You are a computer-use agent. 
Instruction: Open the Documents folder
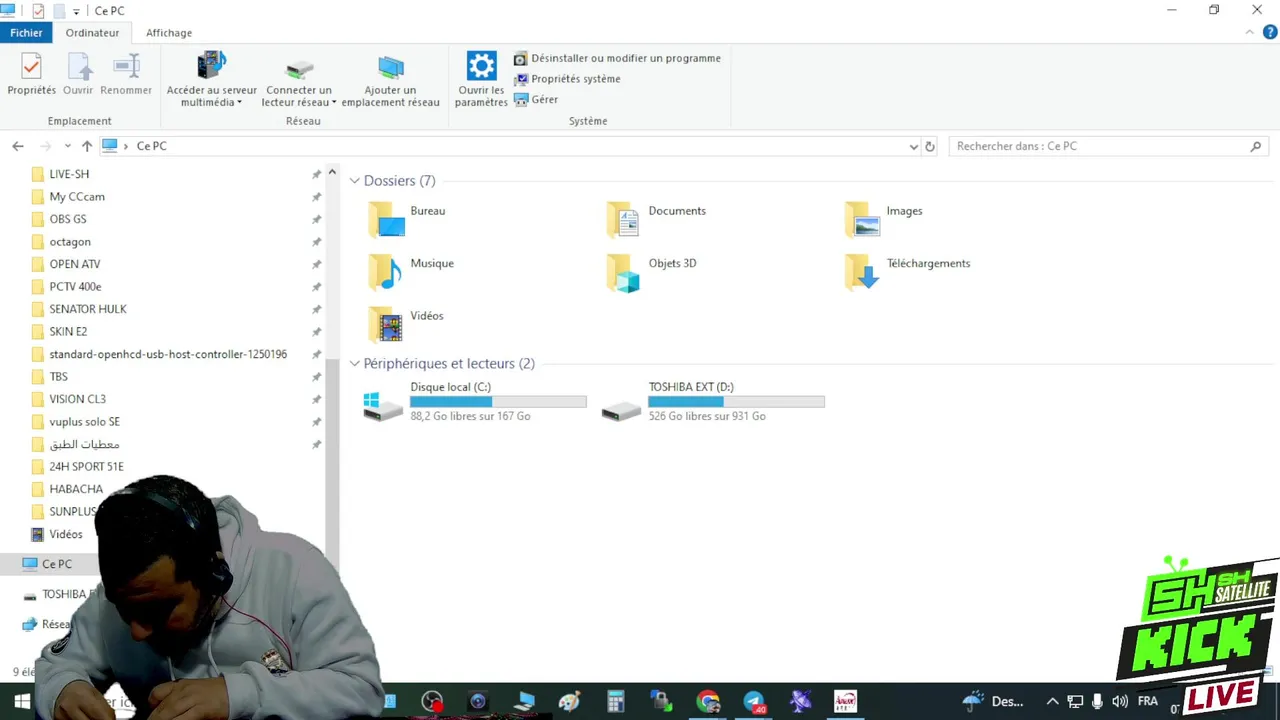coord(656,219)
